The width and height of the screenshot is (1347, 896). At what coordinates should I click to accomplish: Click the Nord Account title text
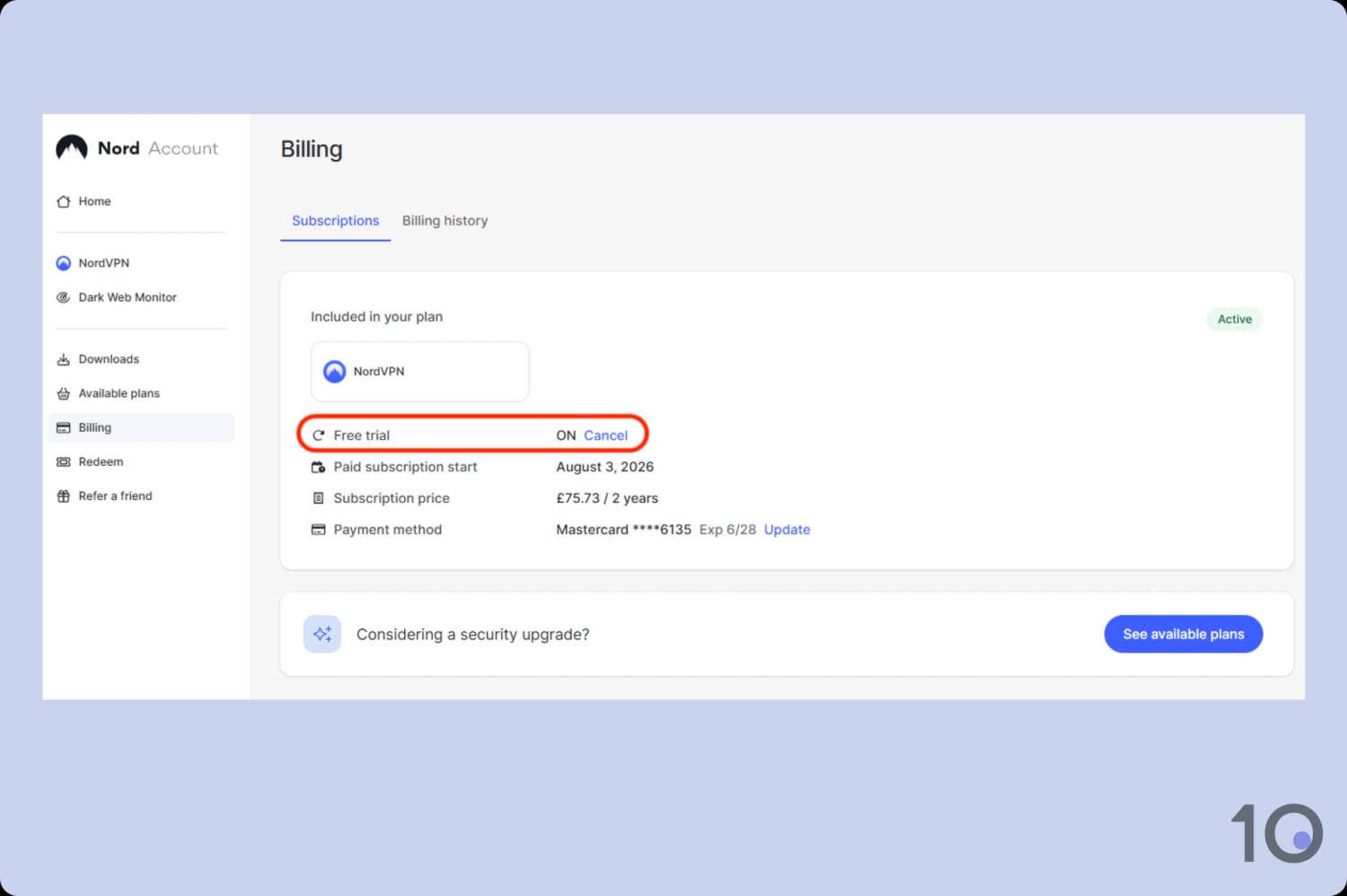(x=158, y=148)
